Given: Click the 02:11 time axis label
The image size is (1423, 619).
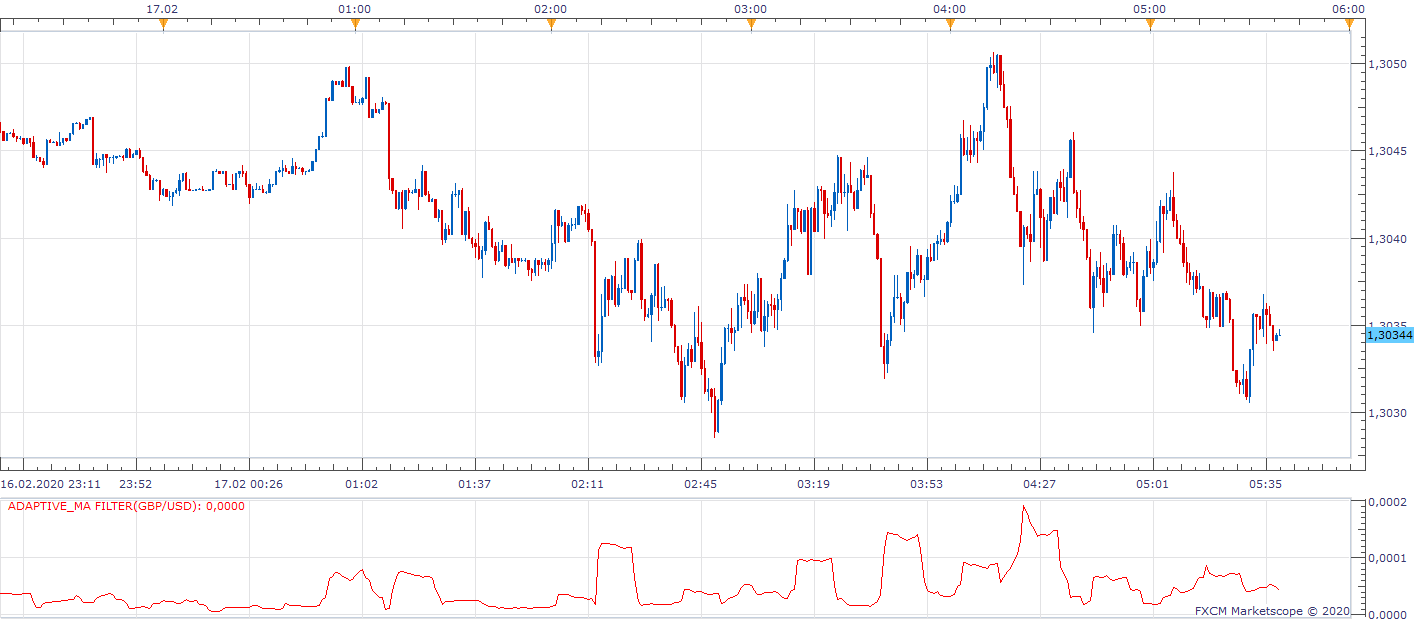Looking at the screenshot, I should 588,484.
